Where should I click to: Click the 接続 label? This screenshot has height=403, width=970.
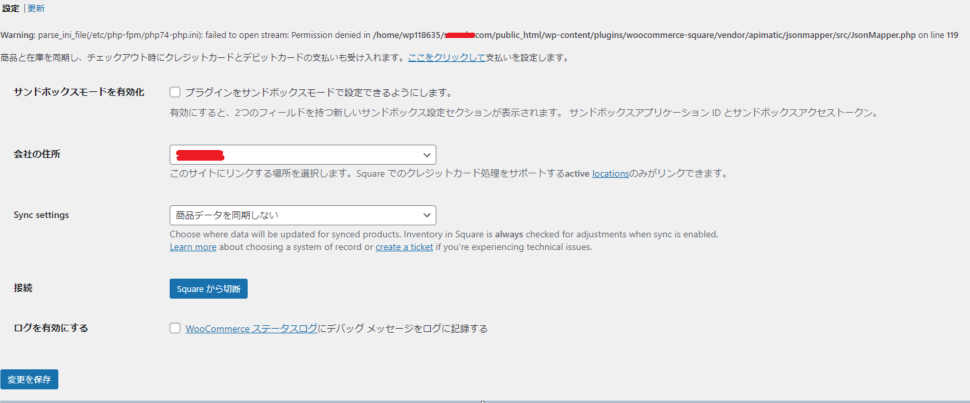click(22, 288)
